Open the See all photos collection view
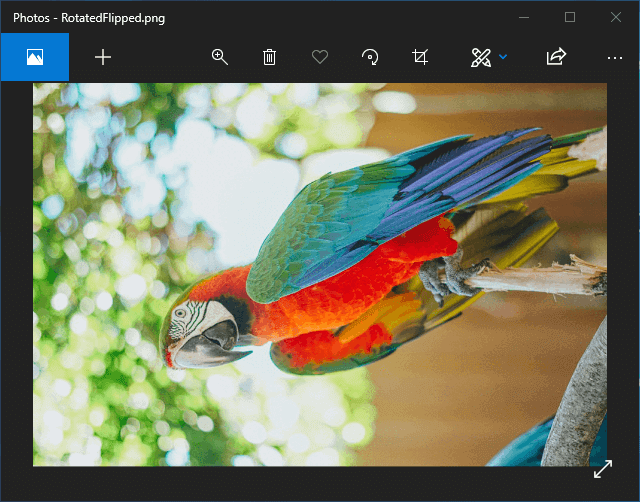This screenshot has height=502, width=640. pyautogui.click(x=34, y=57)
